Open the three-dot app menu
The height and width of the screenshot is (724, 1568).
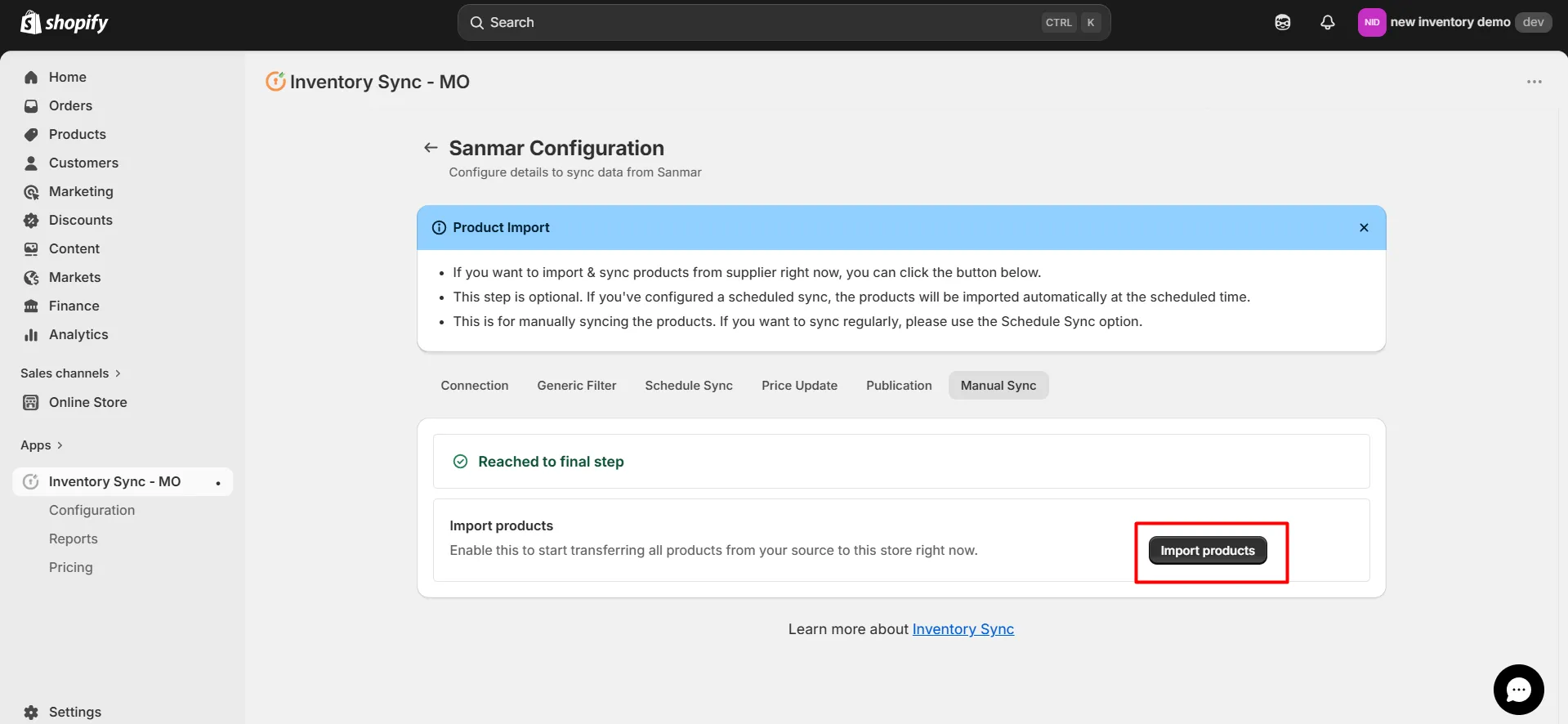1534,82
